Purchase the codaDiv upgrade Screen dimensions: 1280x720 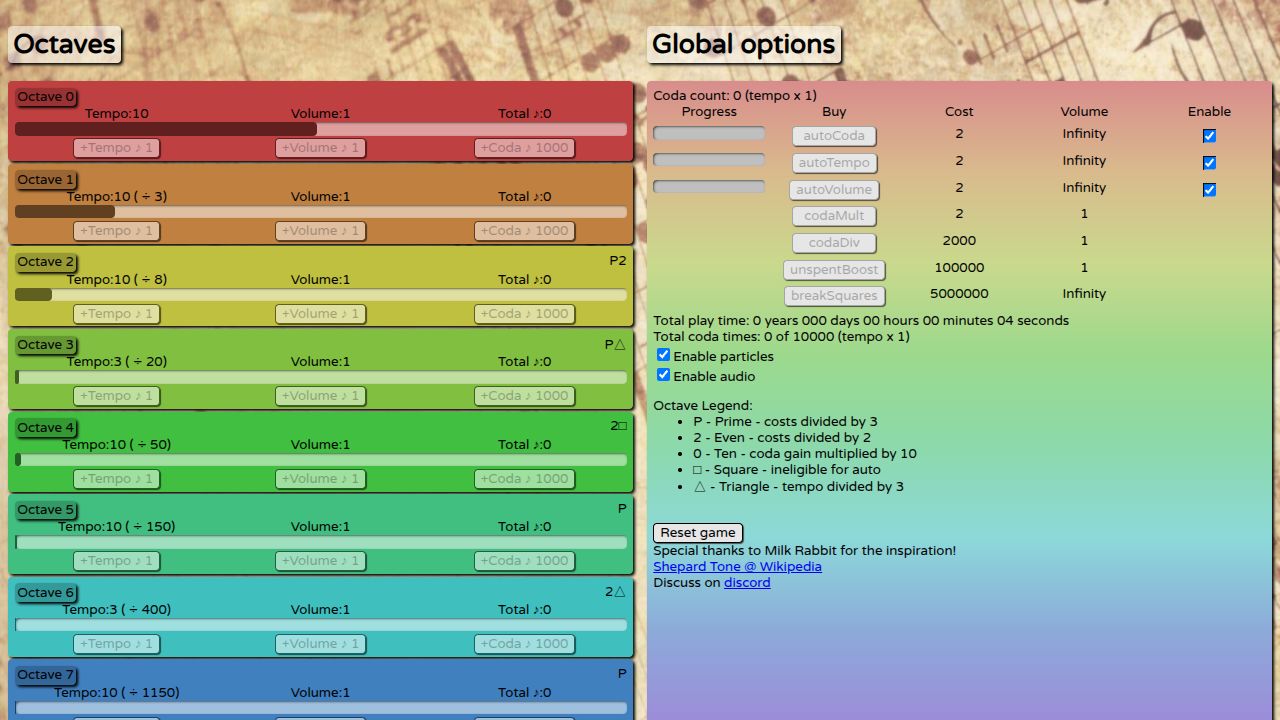pyautogui.click(x=834, y=243)
